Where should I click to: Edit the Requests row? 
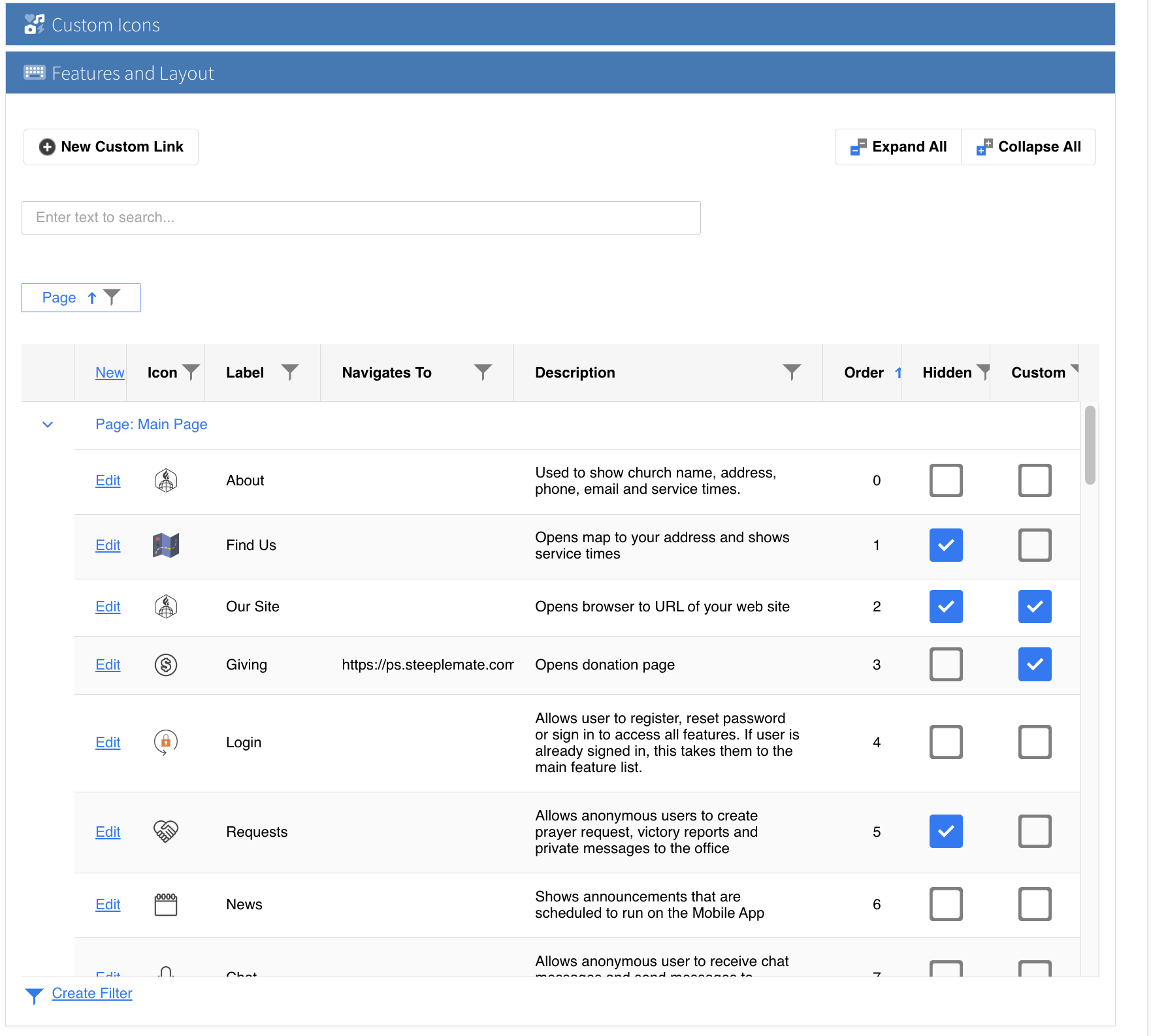(108, 832)
